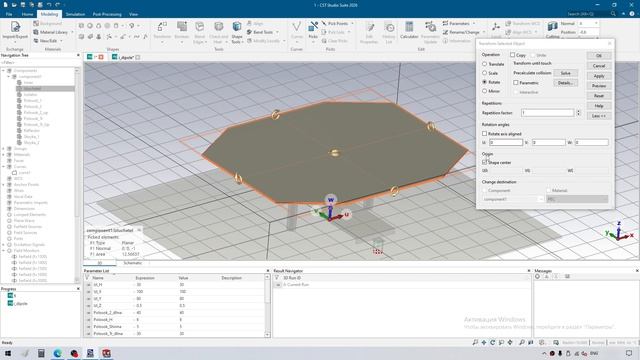Click the Navigation Tree scrollbar
The width and height of the screenshot is (640, 360).
point(77,176)
